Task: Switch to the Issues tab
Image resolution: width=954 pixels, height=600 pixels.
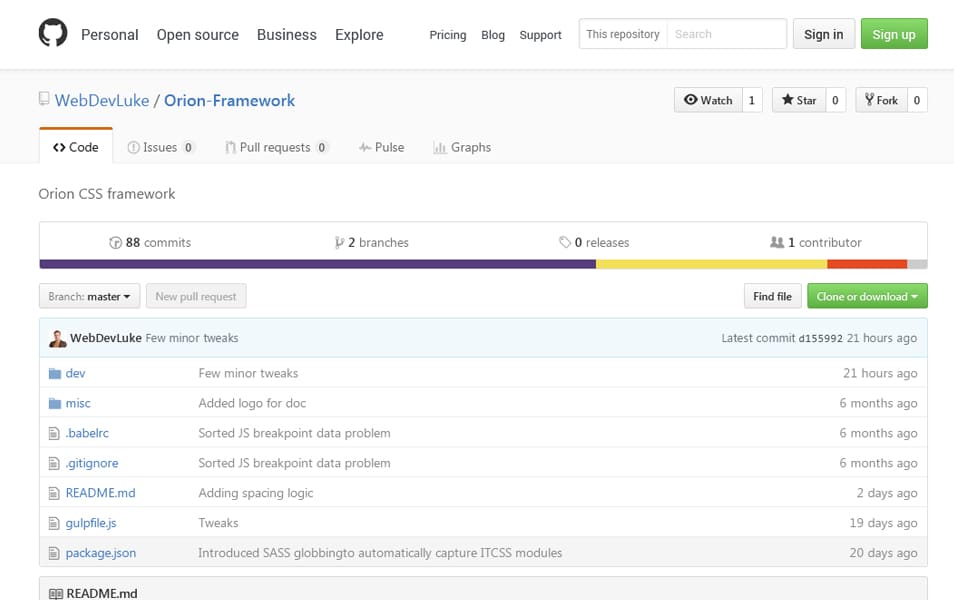Action: (x=161, y=147)
